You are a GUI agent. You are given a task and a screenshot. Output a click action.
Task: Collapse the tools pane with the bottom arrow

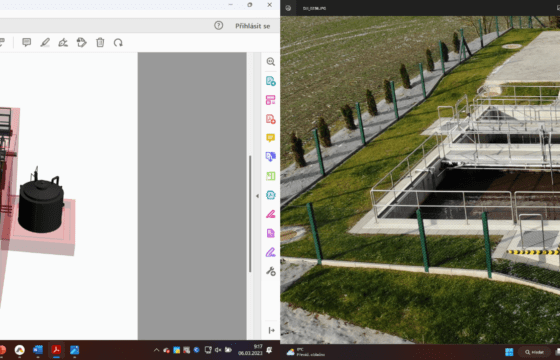point(271,330)
